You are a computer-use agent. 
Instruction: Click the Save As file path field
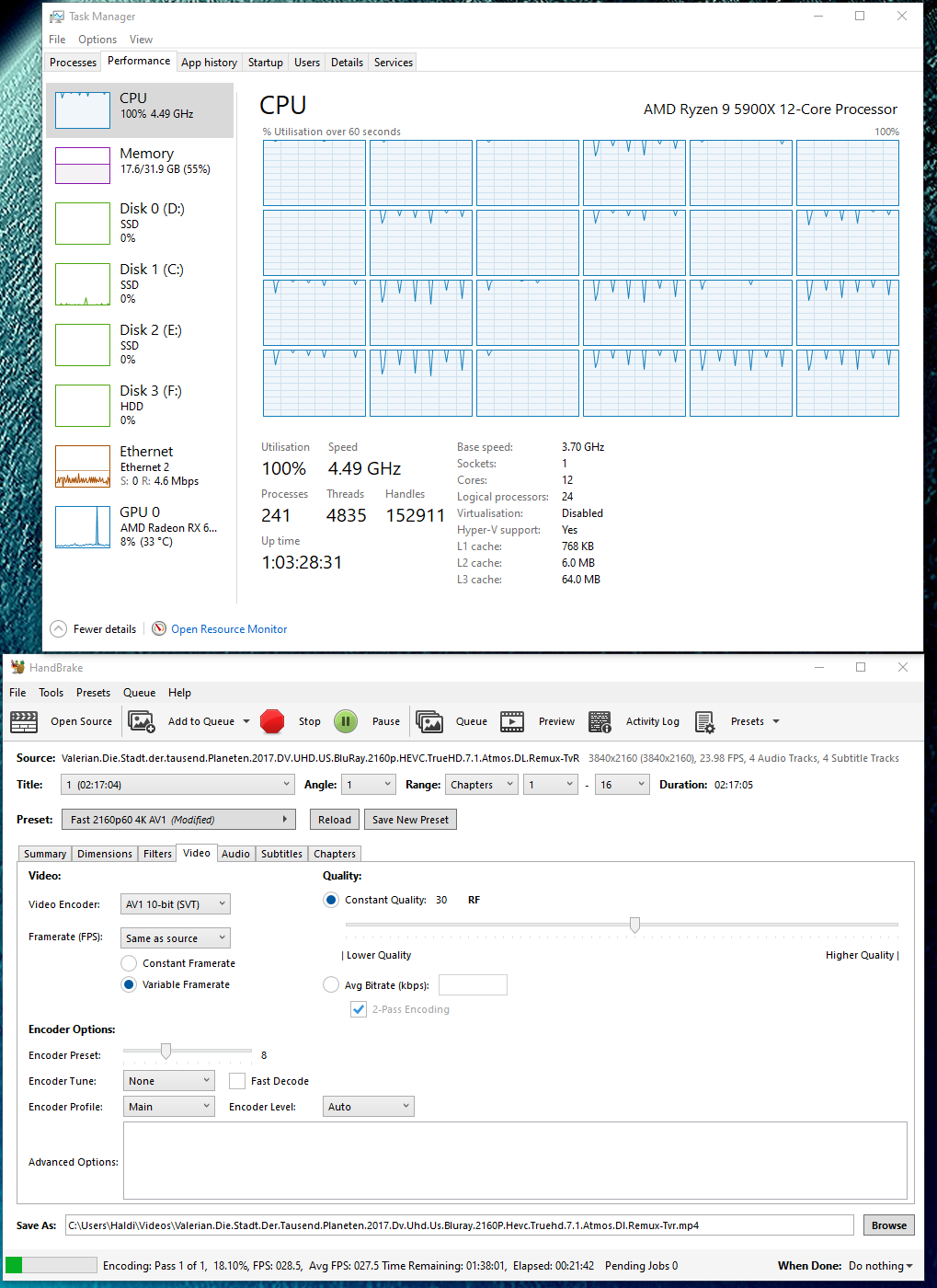point(460,1225)
